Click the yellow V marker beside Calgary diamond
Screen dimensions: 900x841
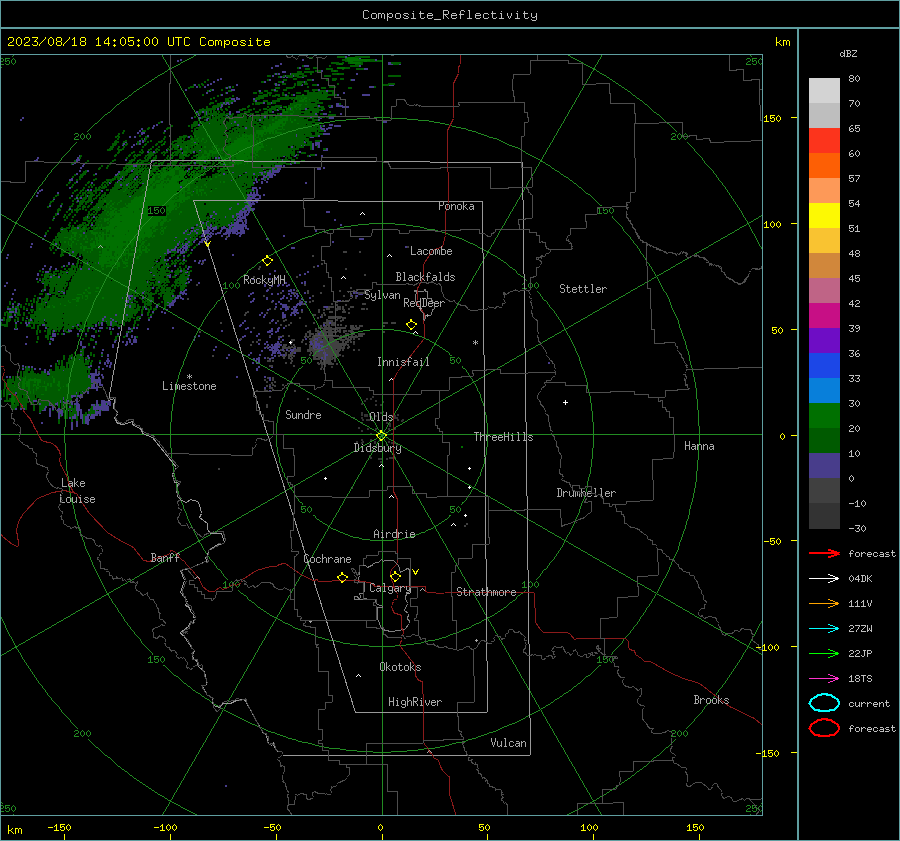click(x=416, y=572)
